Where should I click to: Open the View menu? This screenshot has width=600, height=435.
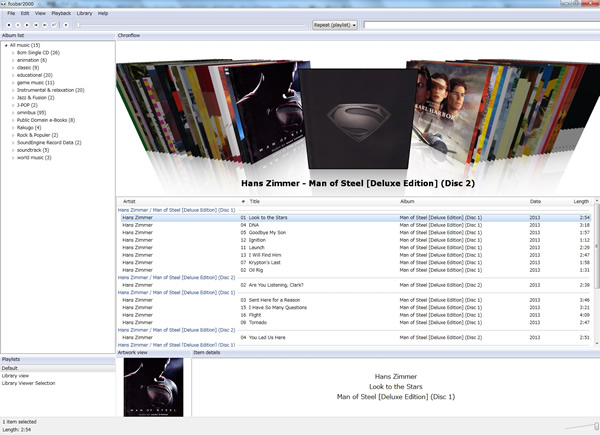(x=40, y=13)
